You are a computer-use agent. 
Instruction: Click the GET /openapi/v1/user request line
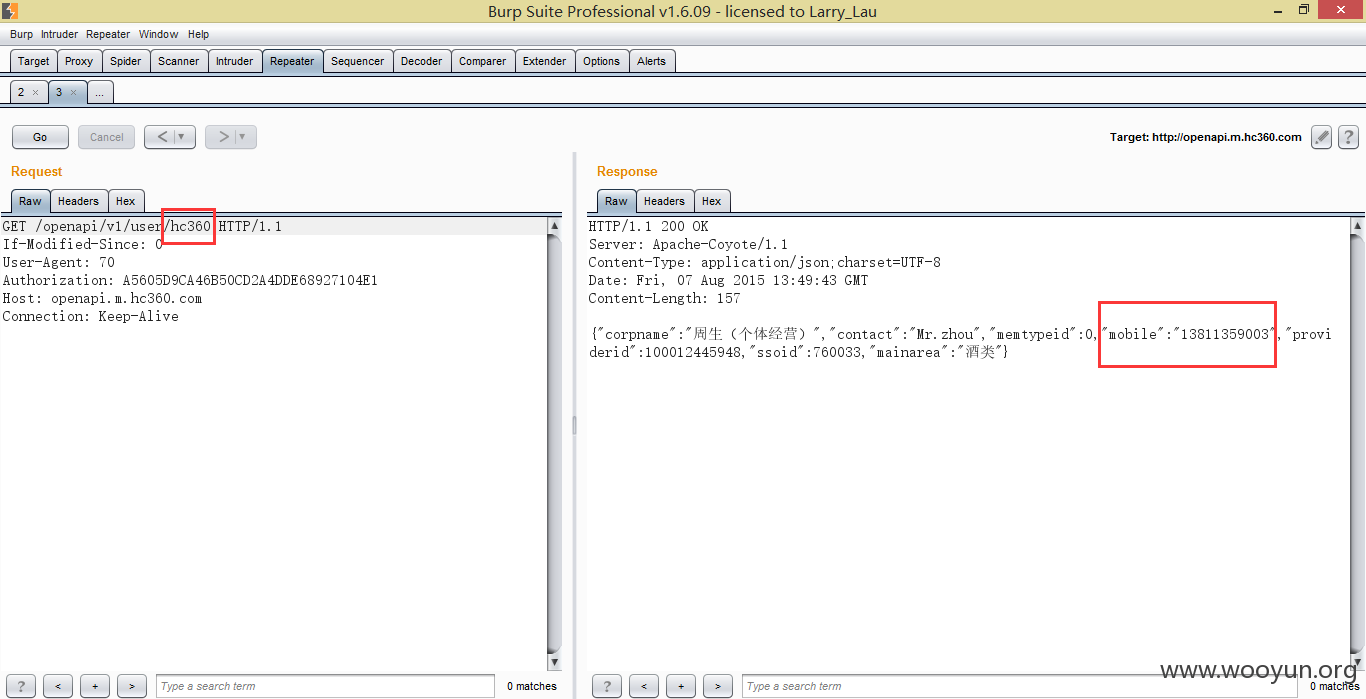pos(142,226)
